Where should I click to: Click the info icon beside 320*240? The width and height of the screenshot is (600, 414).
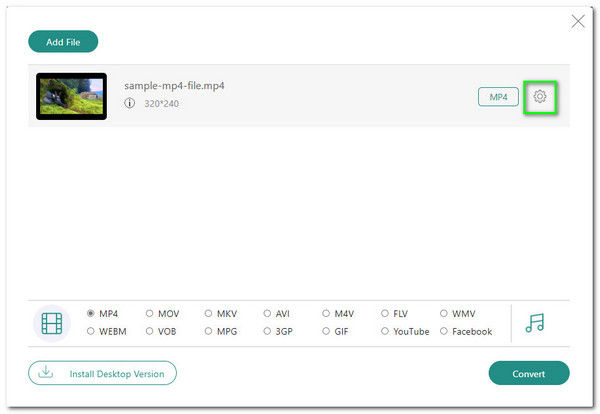(129, 103)
